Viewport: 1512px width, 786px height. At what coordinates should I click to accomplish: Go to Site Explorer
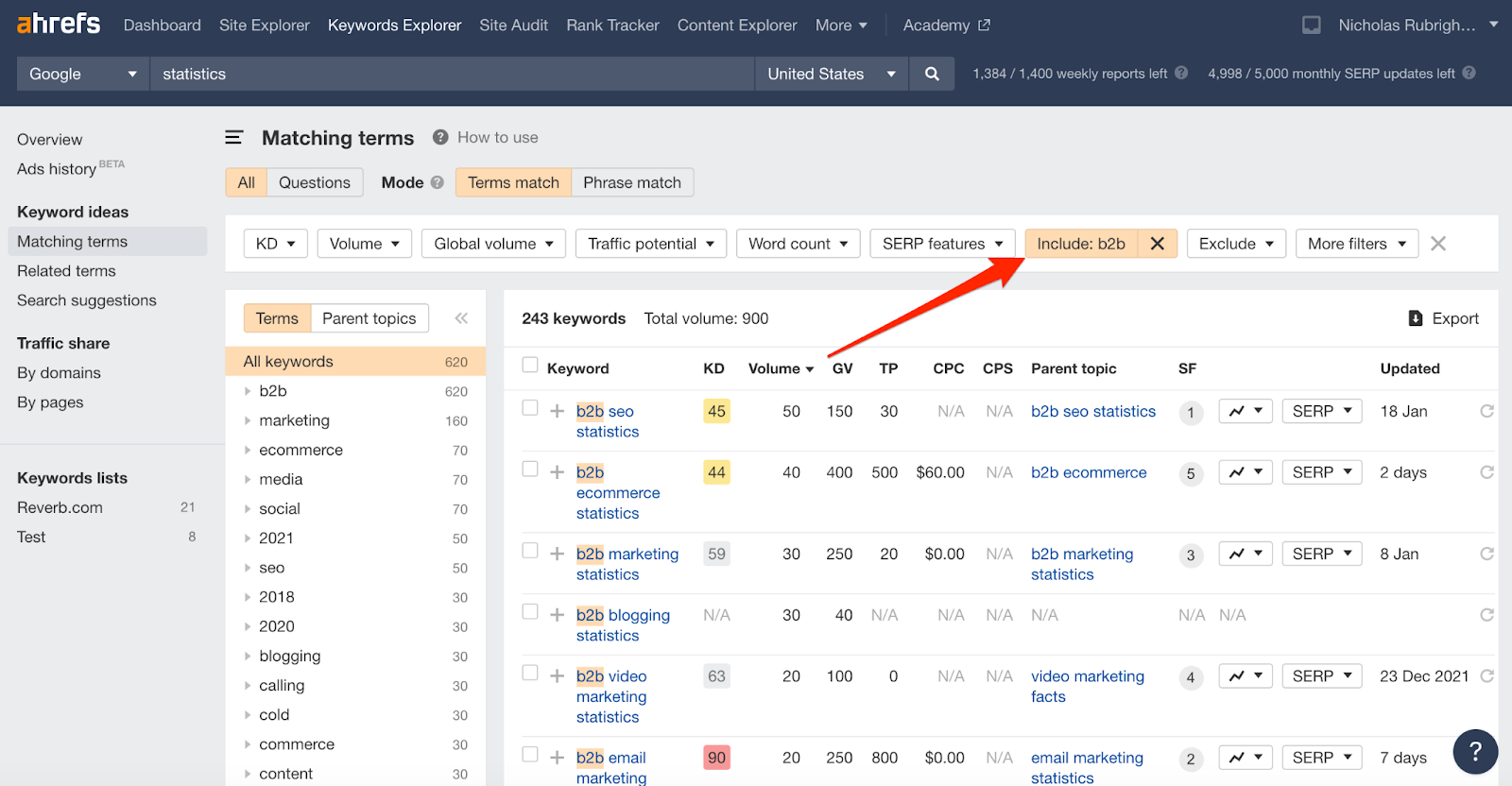[x=265, y=26]
